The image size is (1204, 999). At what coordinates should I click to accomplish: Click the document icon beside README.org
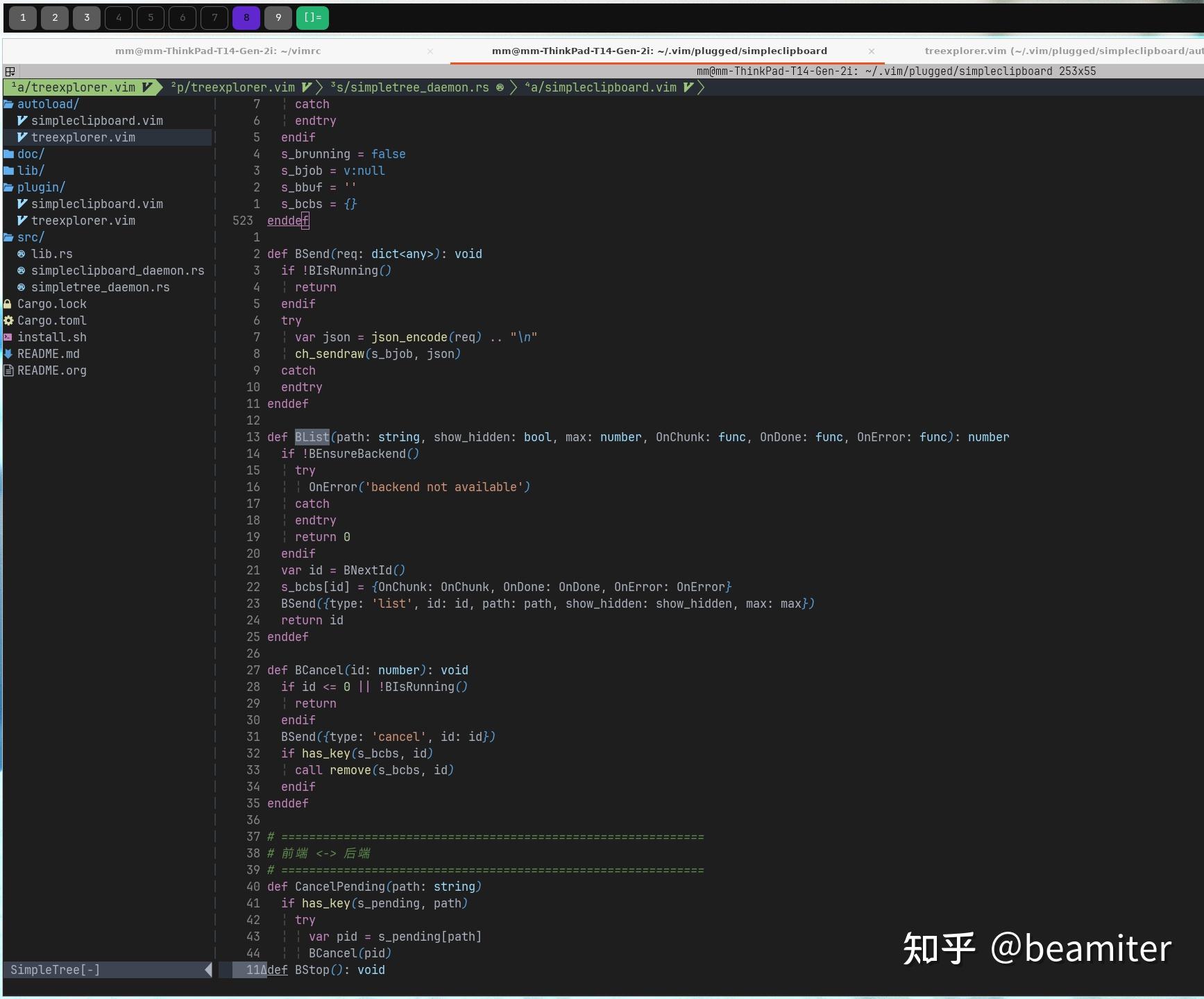point(8,370)
